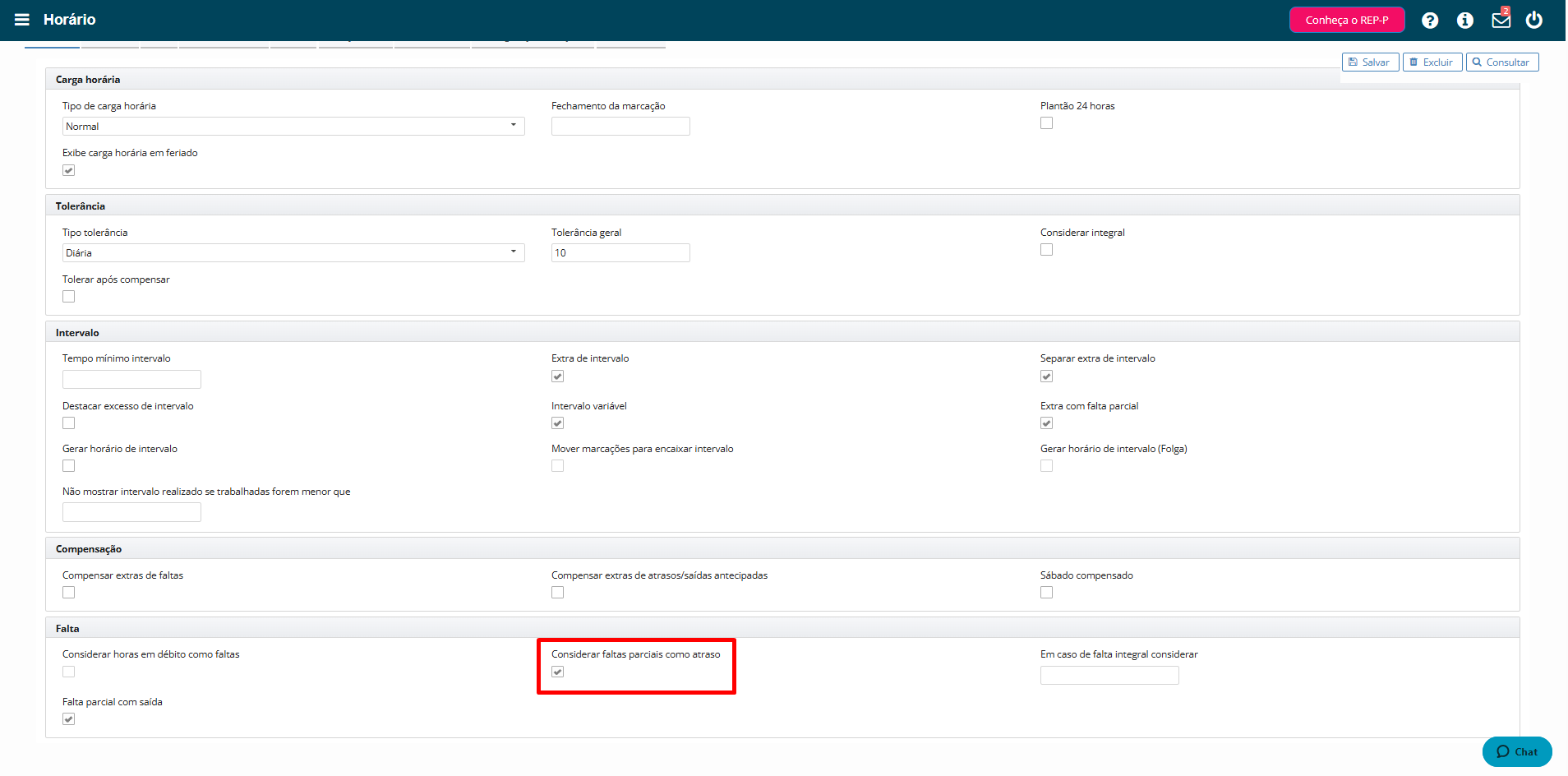The image size is (1568, 776).
Task: Click the Falta section header
Action: click(782, 629)
